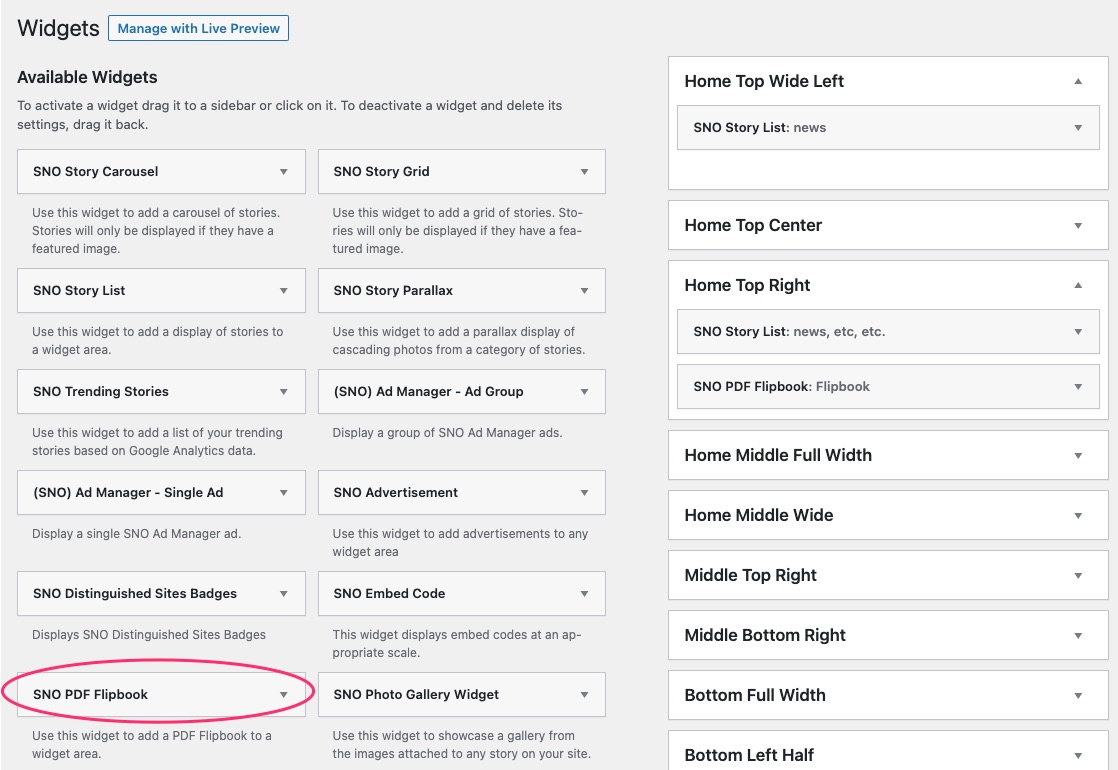Expand the SNO Story List available widget arrow
The image size is (1118, 770).
(x=284, y=291)
